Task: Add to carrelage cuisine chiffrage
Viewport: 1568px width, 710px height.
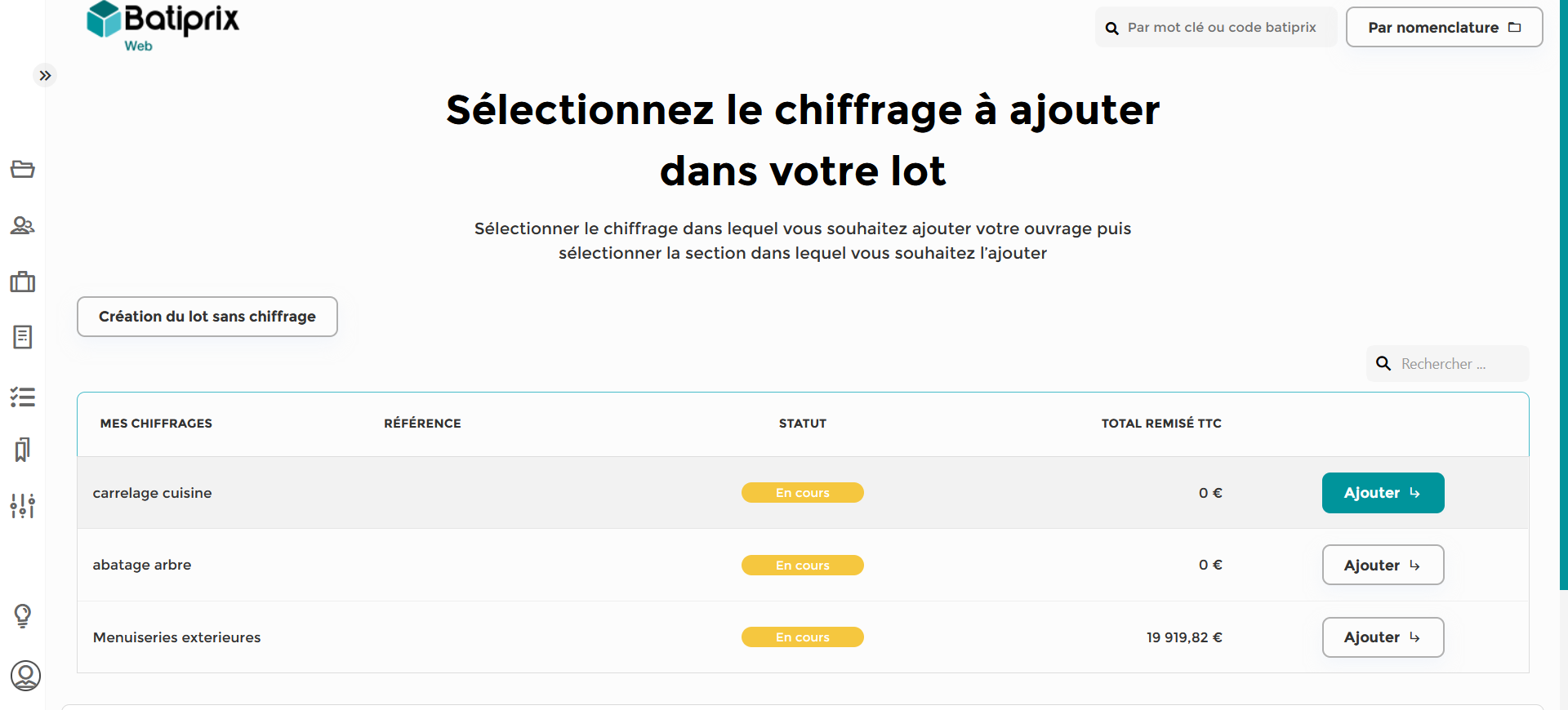Action: pos(1383,493)
